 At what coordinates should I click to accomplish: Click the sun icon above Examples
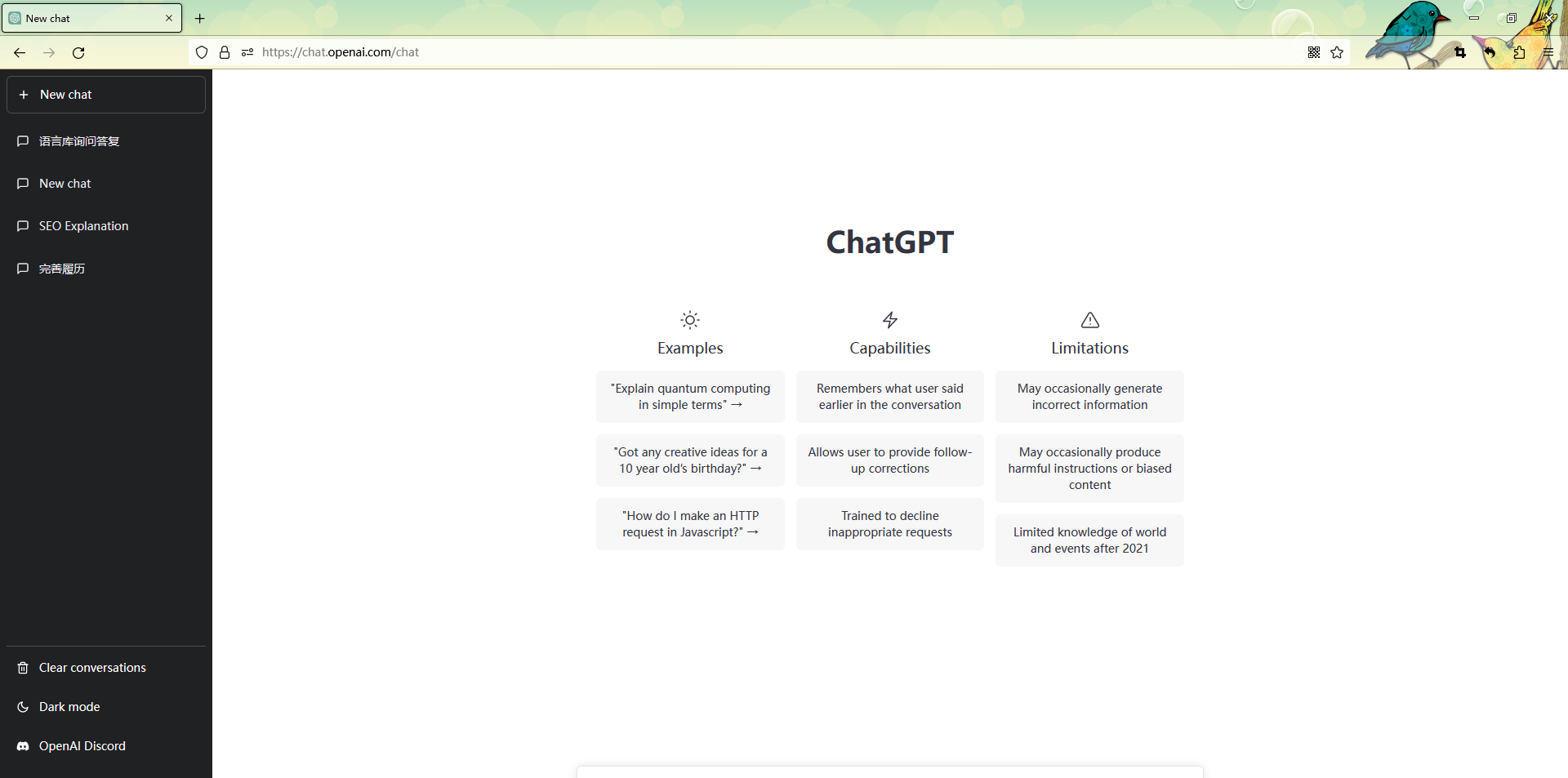(690, 320)
